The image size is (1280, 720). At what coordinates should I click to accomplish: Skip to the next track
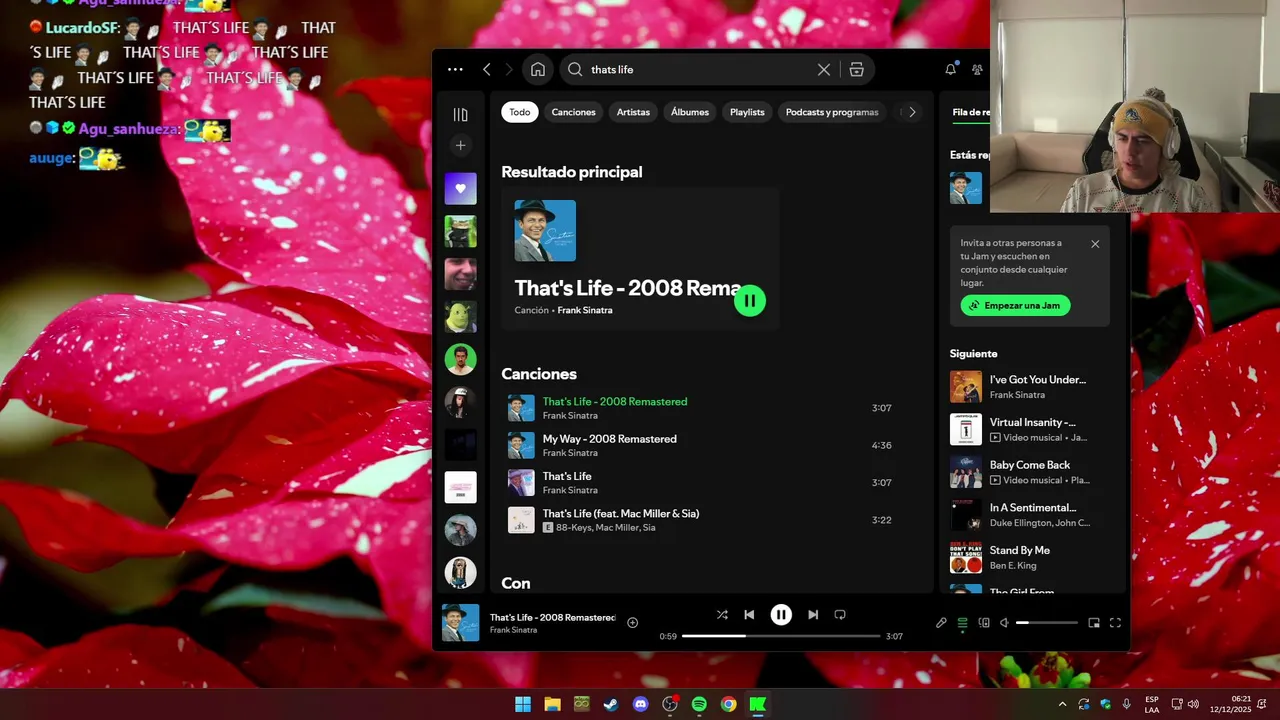(x=813, y=615)
